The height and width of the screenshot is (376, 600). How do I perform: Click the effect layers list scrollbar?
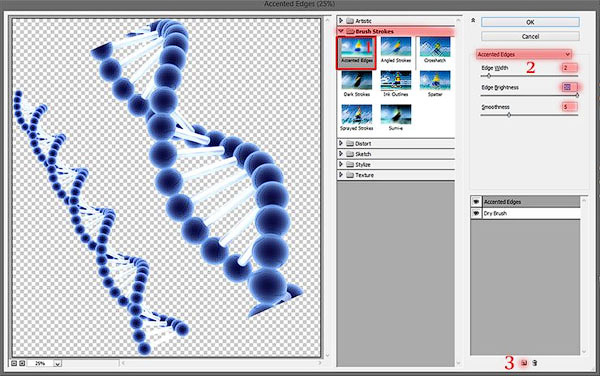tap(584, 275)
